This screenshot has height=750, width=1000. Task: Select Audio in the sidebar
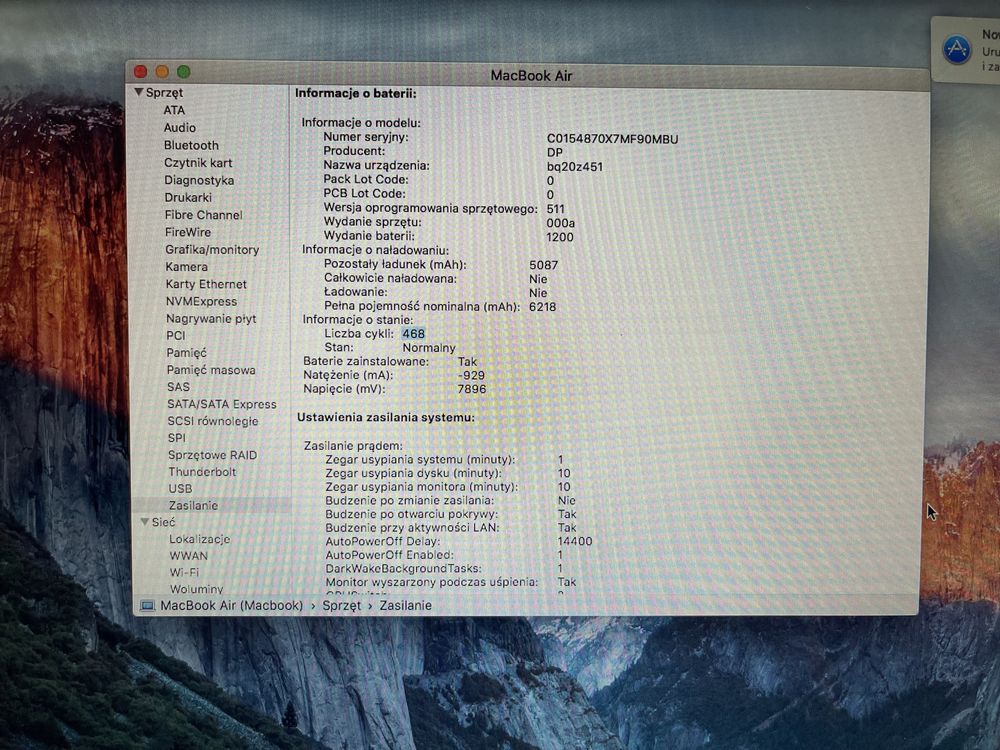click(x=180, y=128)
